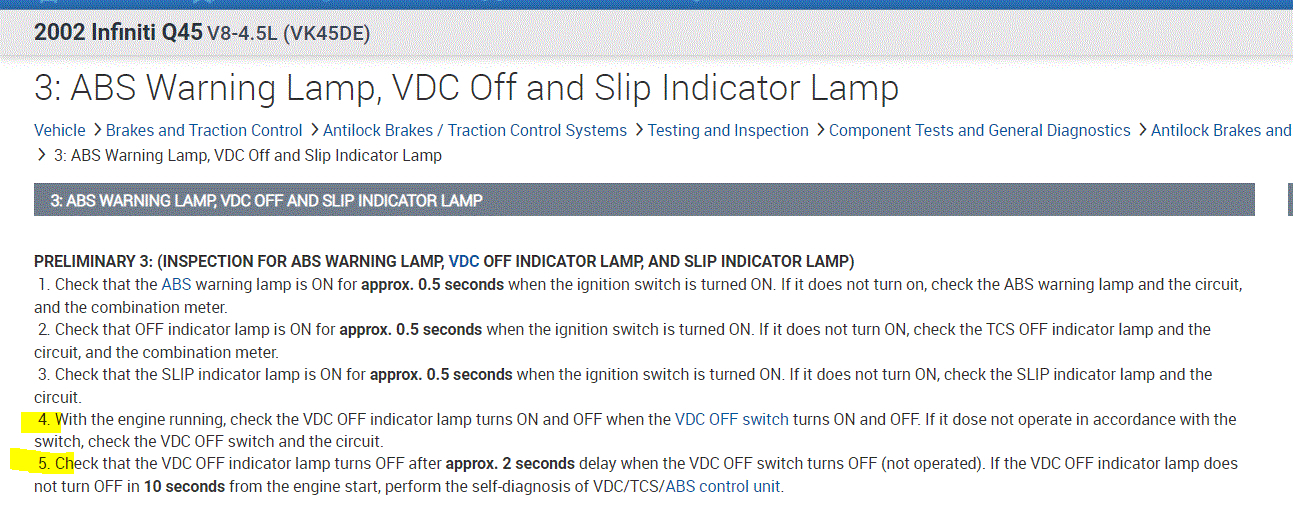Open ABS control link in step 5
The height and width of the screenshot is (532, 1293).
(722, 487)
